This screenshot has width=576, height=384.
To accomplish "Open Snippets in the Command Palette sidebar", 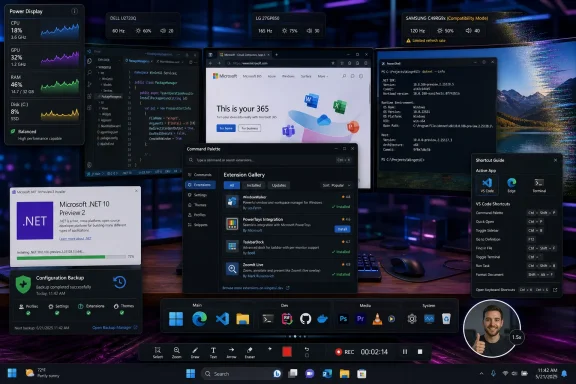I will click(200, 225).
